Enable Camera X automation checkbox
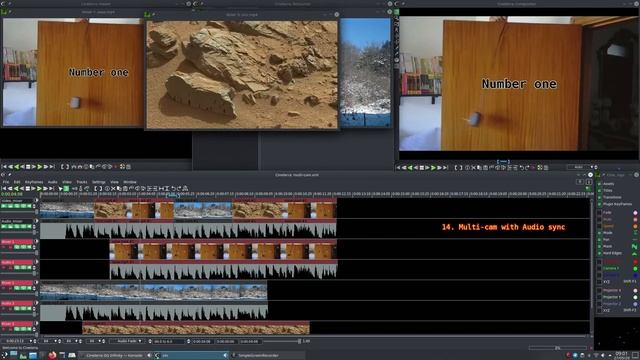 coord(600,262)
